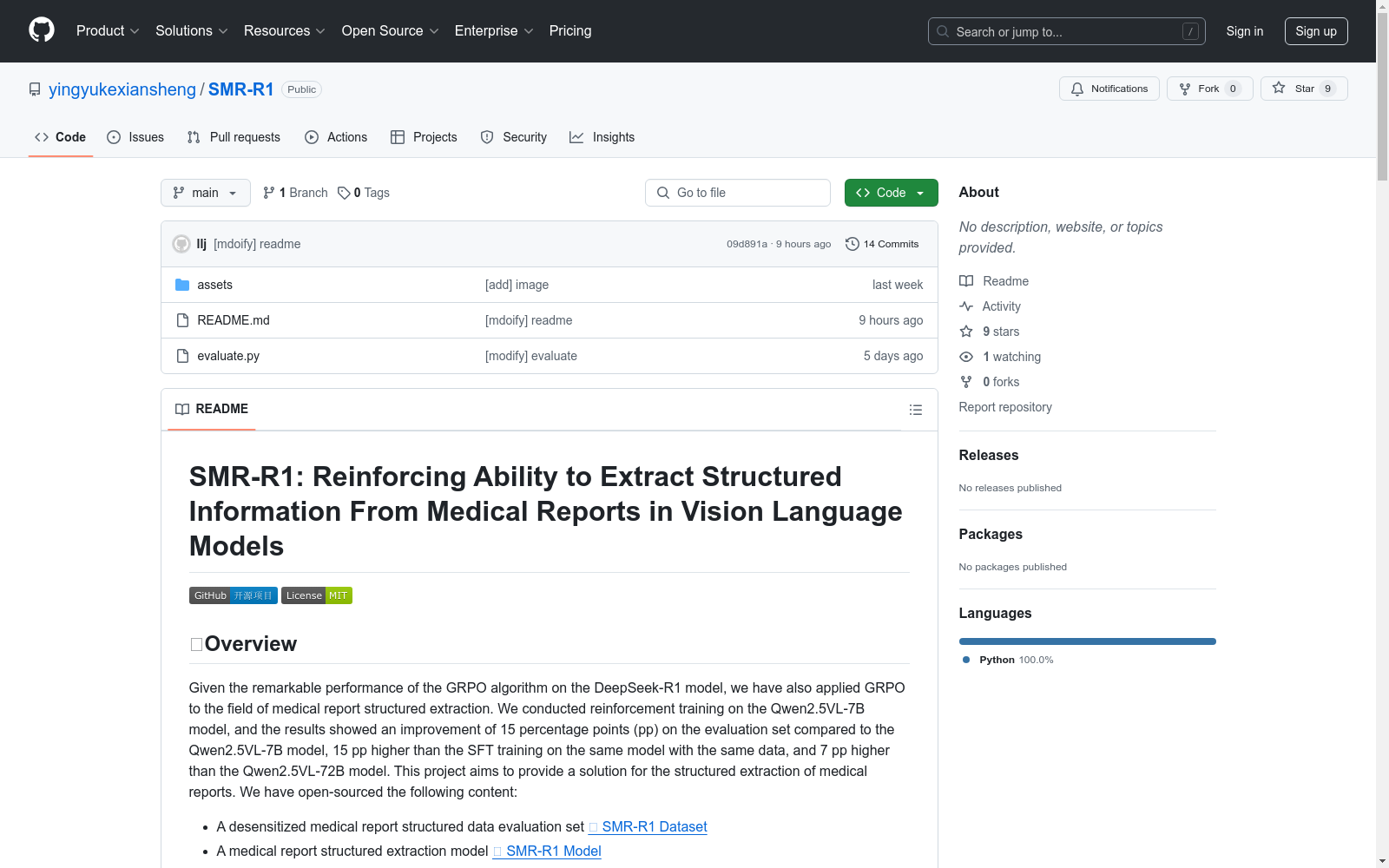Click the evaluate.py file icon
This screenshot has height=868, width=1389.
click(182, 356)
